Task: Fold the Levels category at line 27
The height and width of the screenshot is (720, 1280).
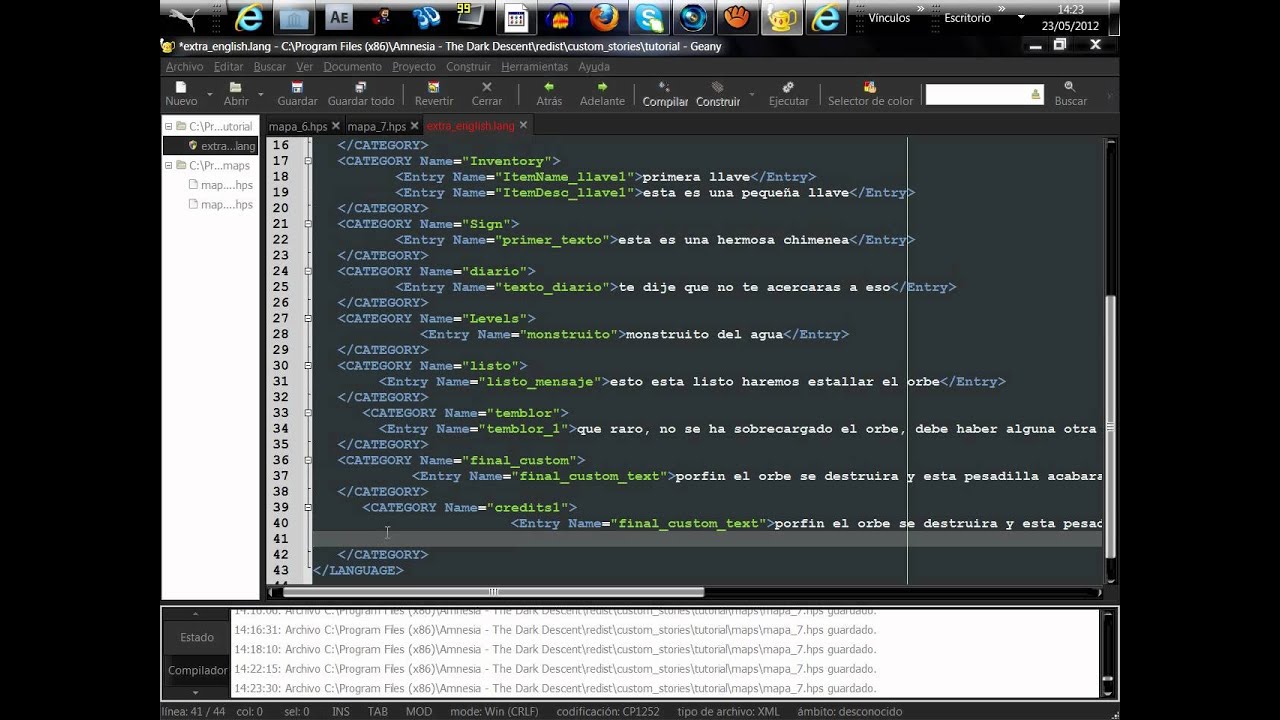Action: pyautogui.click(x=307, y=319)
